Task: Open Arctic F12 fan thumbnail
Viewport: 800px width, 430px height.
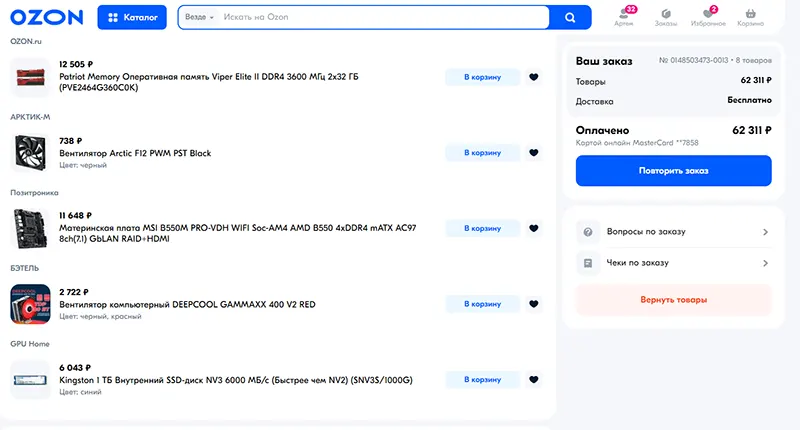Action: pyautogui.click(x=31, y=153)
